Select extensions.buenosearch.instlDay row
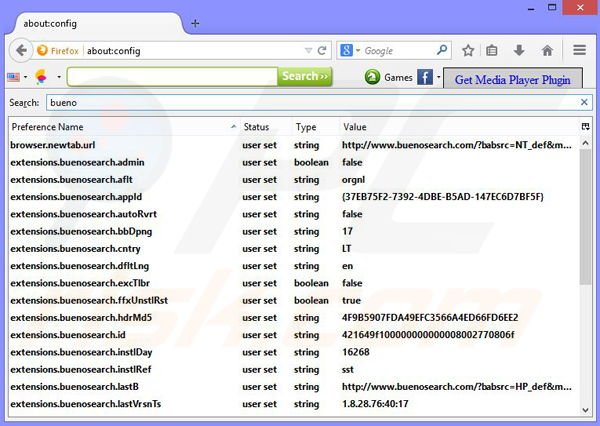The height and width of the screenshot is (426, 600). pos(294,352)
